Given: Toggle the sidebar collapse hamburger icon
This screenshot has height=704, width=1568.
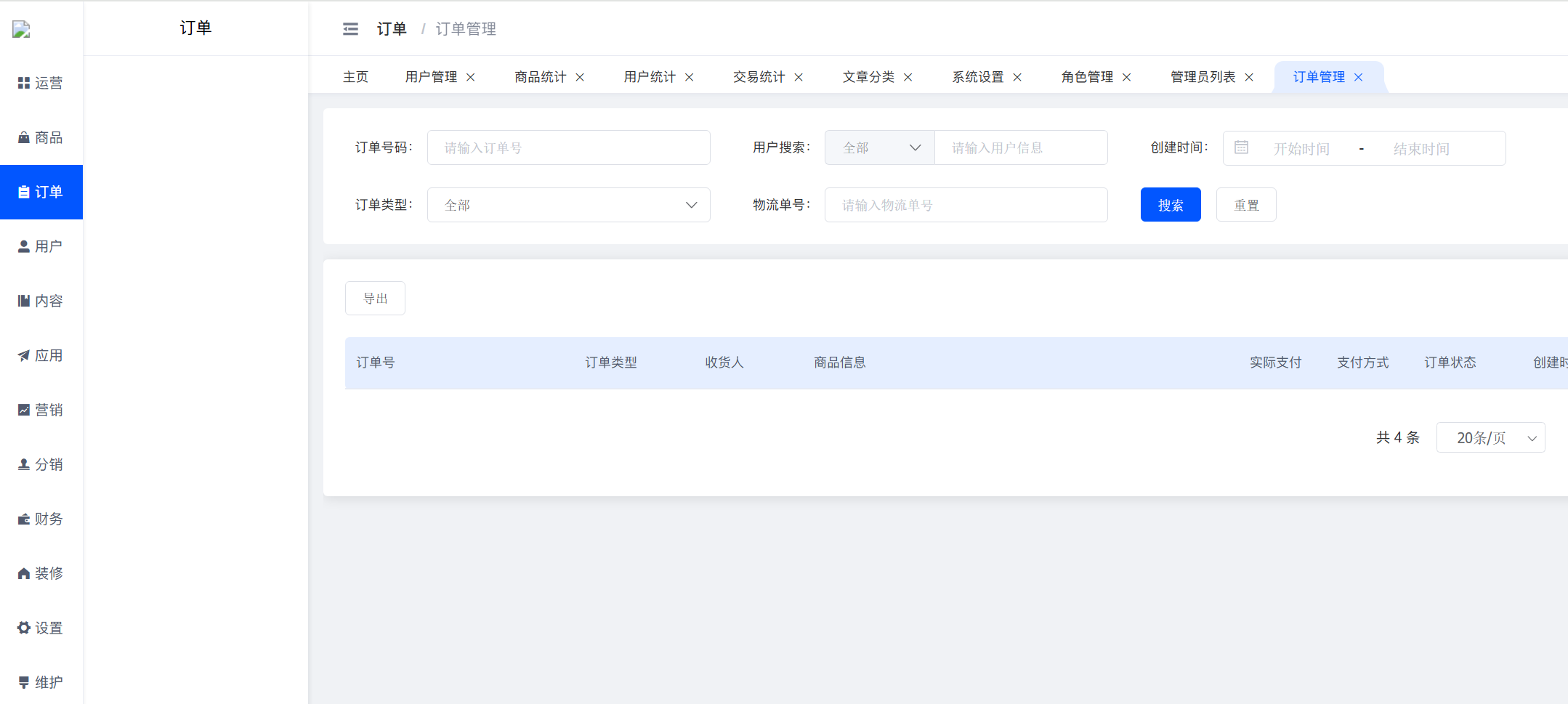Looking at the screenshot, I should pyautogui.click(x=350, y=29).
